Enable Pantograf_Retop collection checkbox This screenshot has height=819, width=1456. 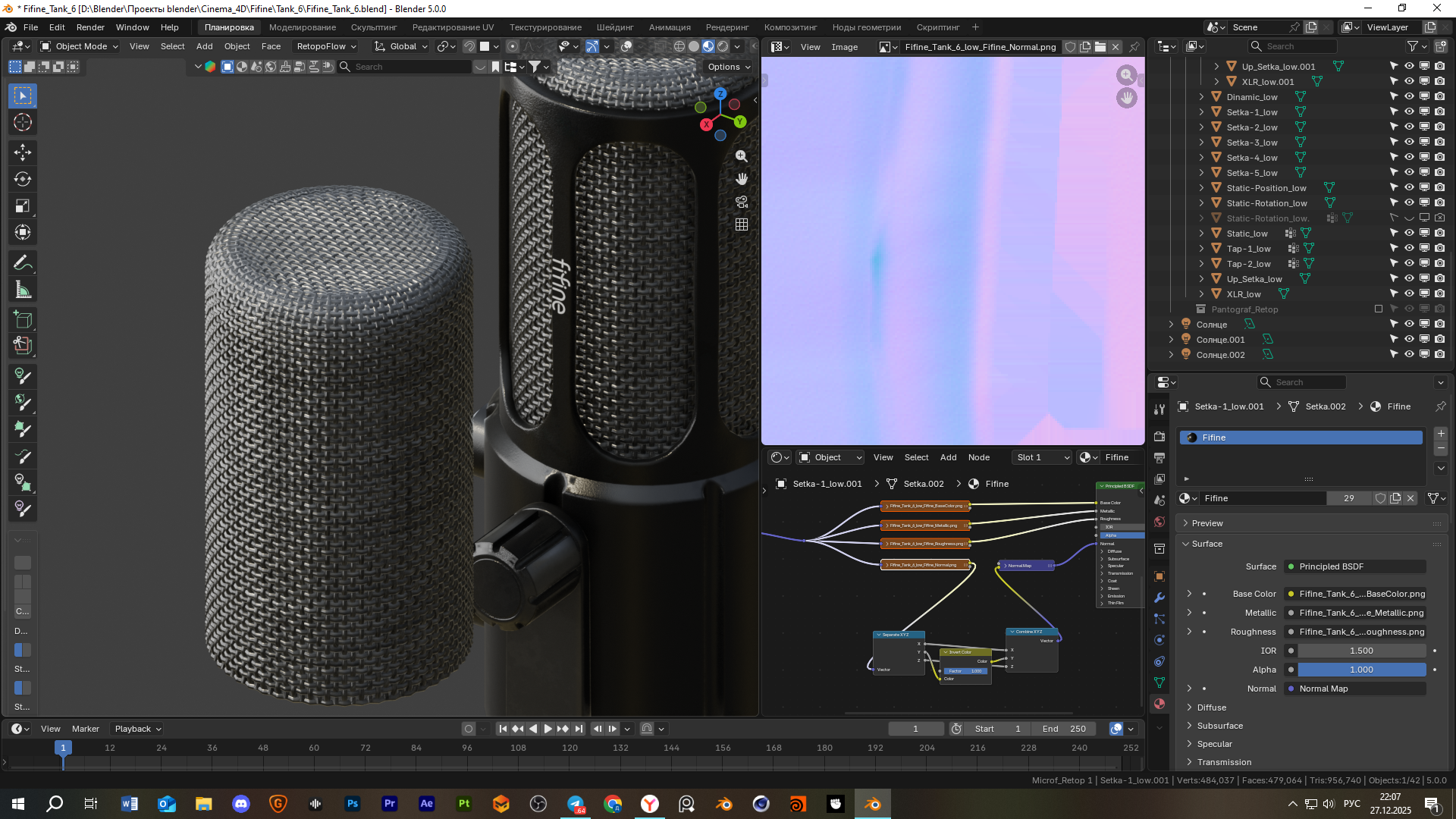point(1379,309)
